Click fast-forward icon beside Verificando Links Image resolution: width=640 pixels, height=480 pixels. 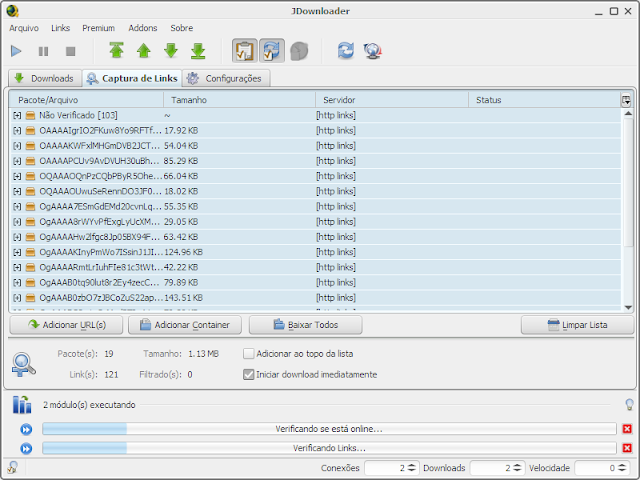pos(26,449)
